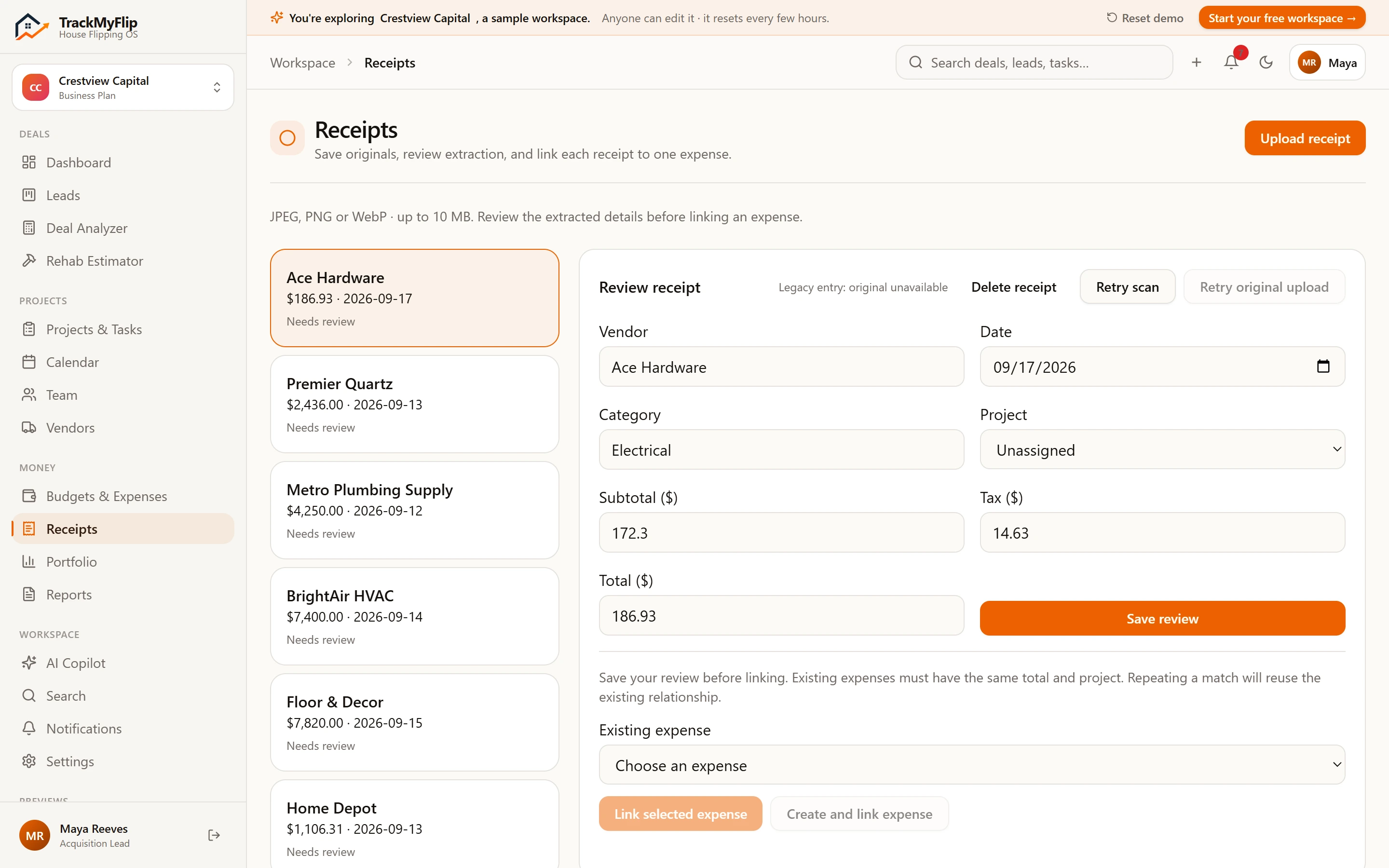Open the Team page
The image size is (1389, 868).
[123, 395]
